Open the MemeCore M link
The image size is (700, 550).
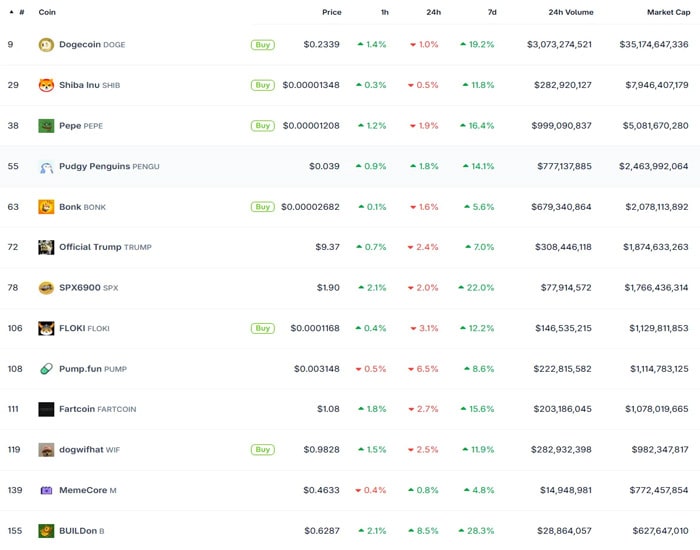(88, 491)
